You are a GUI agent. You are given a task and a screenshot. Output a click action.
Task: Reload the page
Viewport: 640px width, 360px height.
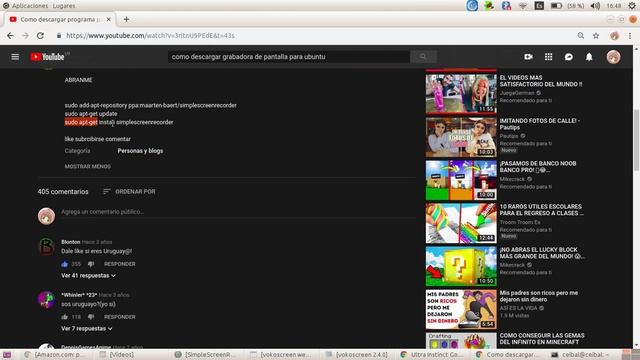(40, 36)
